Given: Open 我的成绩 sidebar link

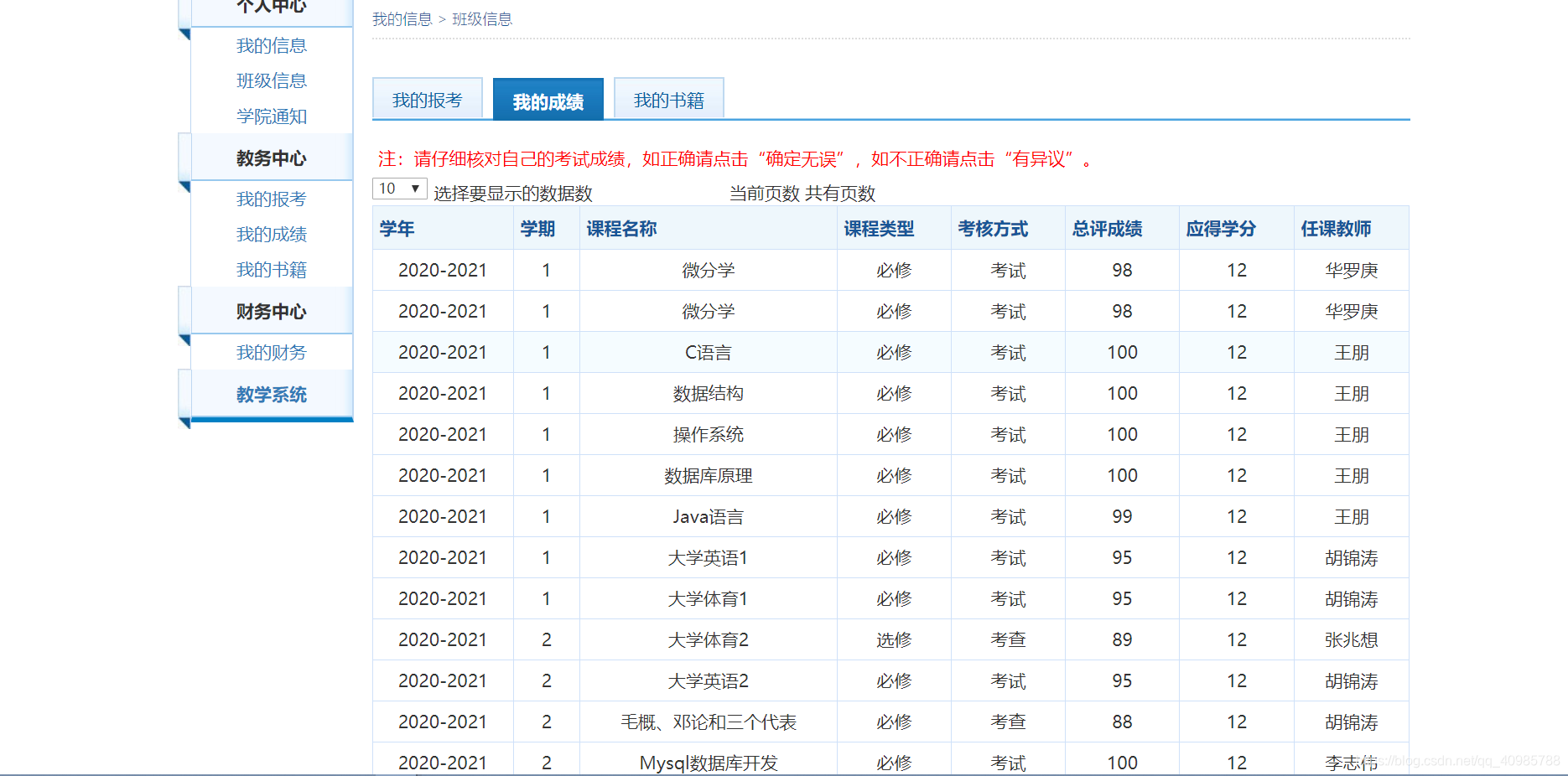Looking at the screenshot, I should click(x=272, y=234).
